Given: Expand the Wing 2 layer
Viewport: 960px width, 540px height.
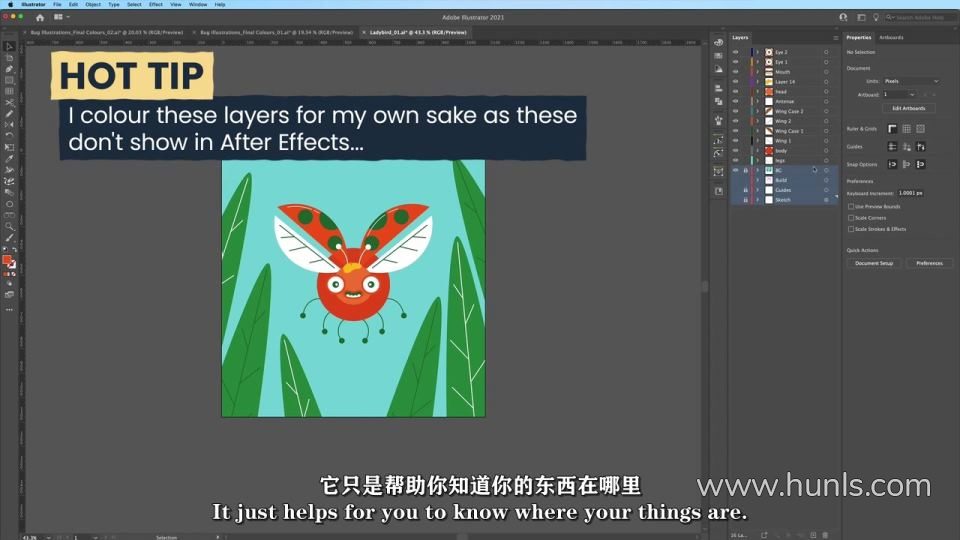Looking at the screenshot, I should (758, 121).
